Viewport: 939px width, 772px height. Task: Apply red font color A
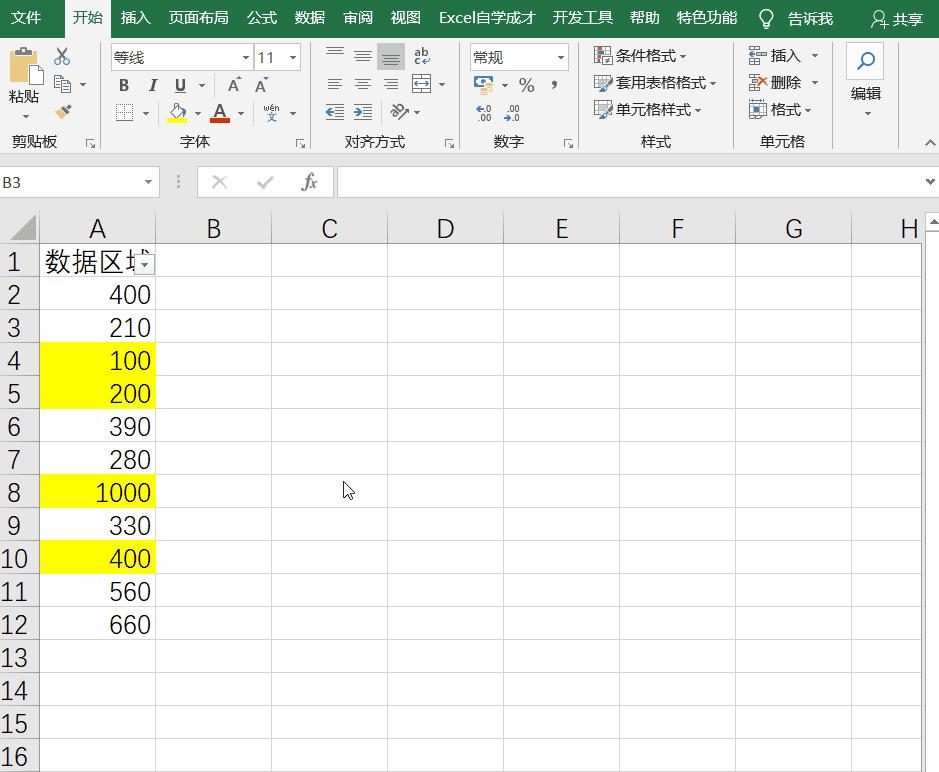[x=220, y=113]
